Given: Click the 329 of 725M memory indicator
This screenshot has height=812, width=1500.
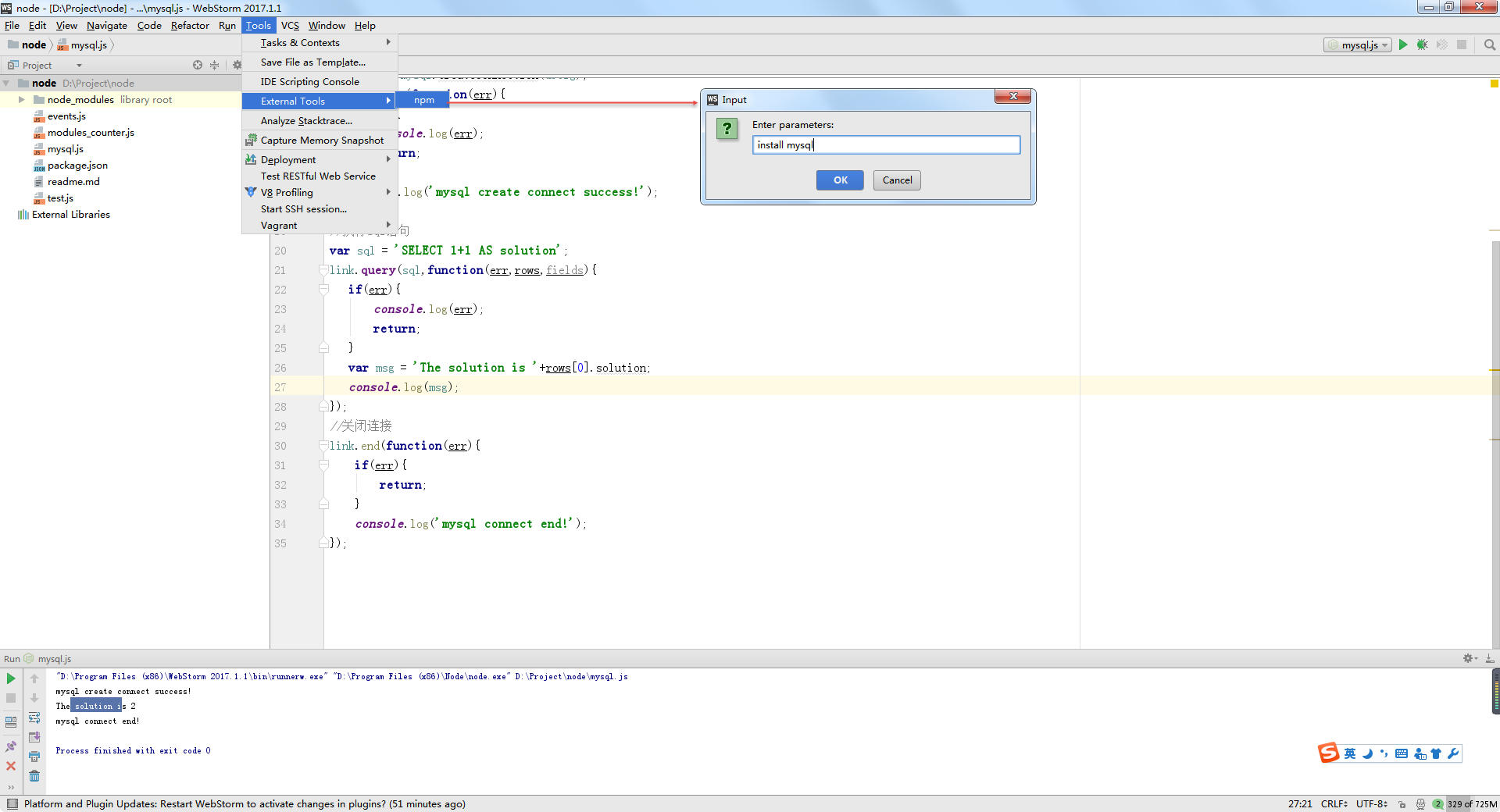Looking at the screenshot, I should (1473, 804).
